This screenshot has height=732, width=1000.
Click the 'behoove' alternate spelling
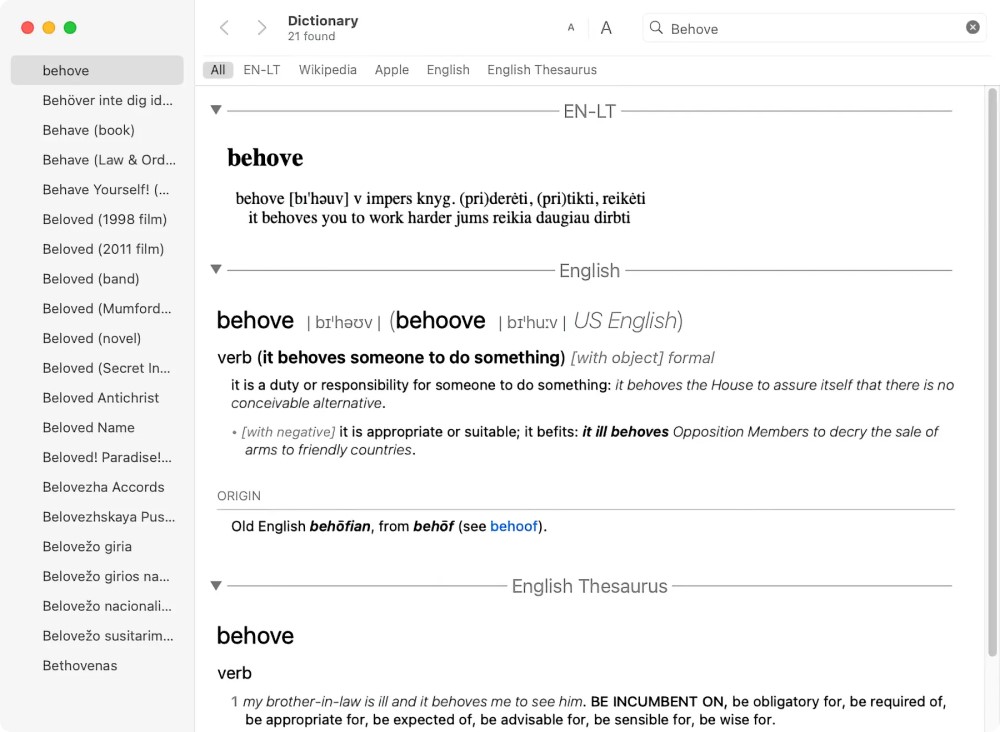pos(440,320)
